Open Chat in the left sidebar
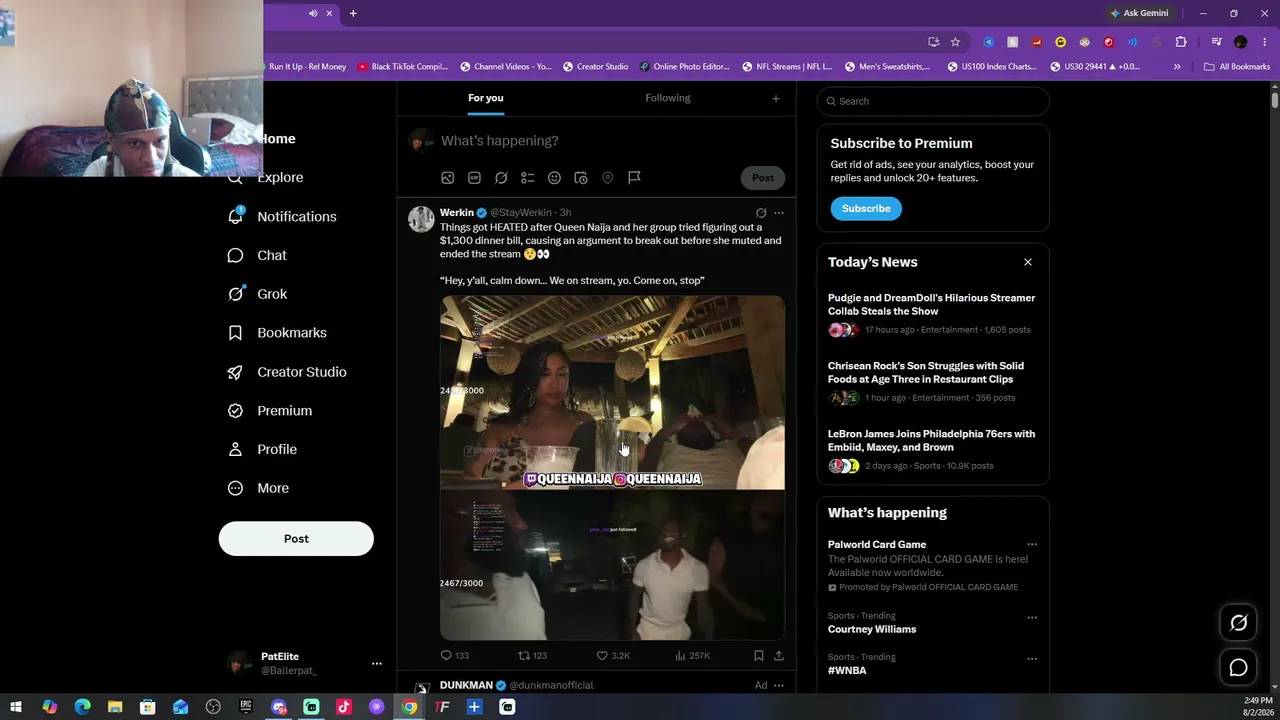Screen dimensions: 1280x720 pyautogui.click(x=258, y=255)
